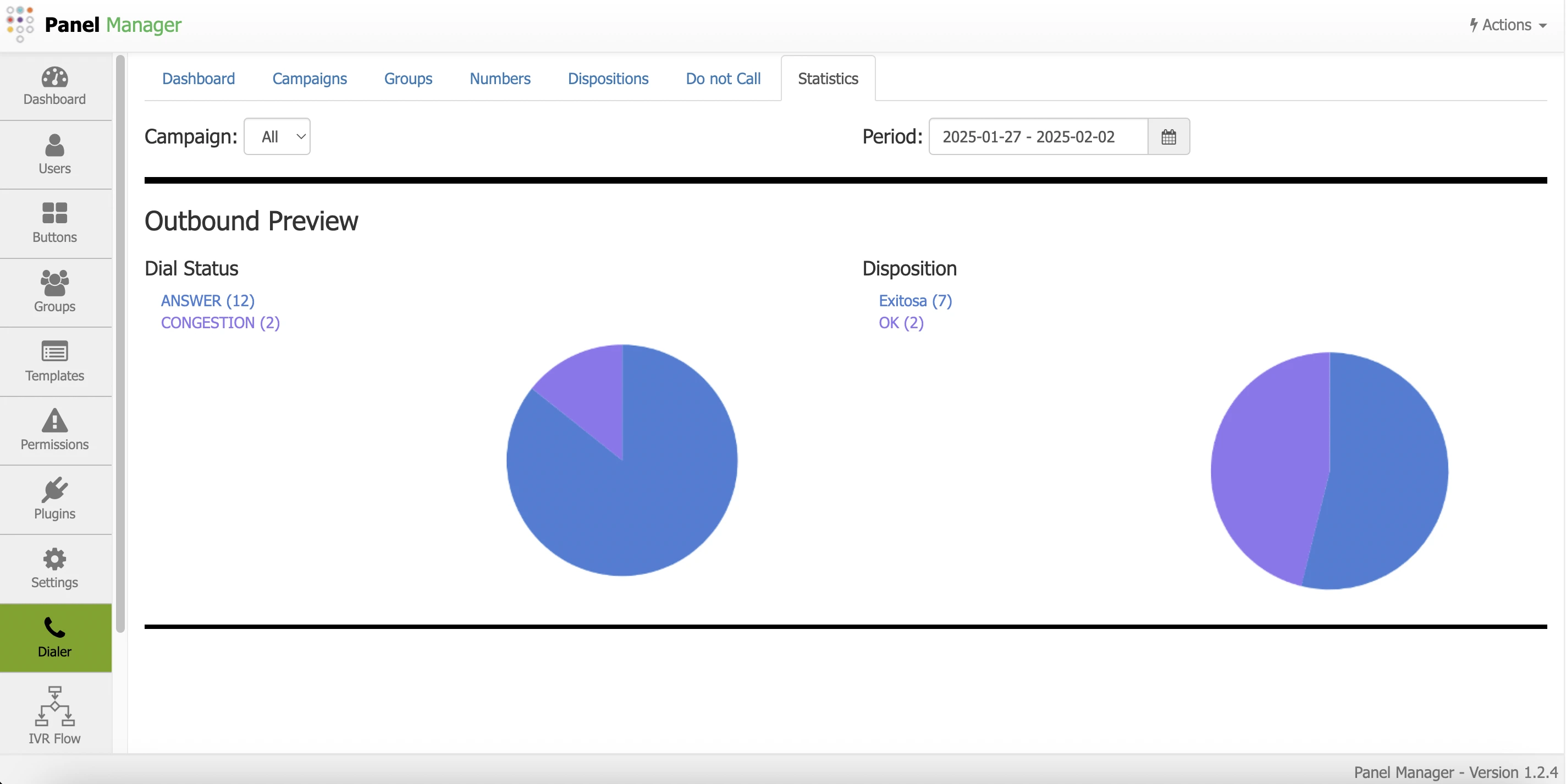Expand the Campaign All dropdown
This screenshot has width=1566, height=784.
point(277,137)
